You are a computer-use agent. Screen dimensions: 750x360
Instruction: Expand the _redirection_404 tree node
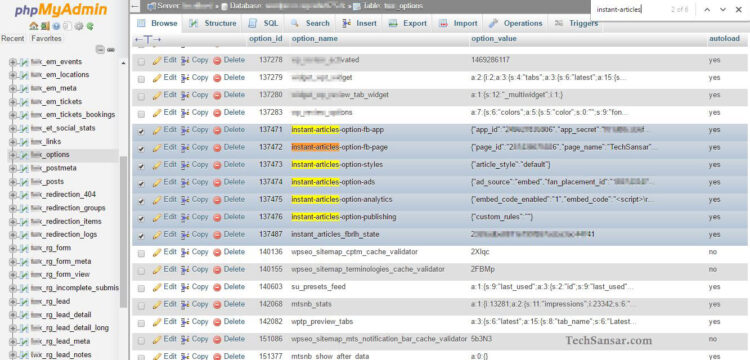12,195
